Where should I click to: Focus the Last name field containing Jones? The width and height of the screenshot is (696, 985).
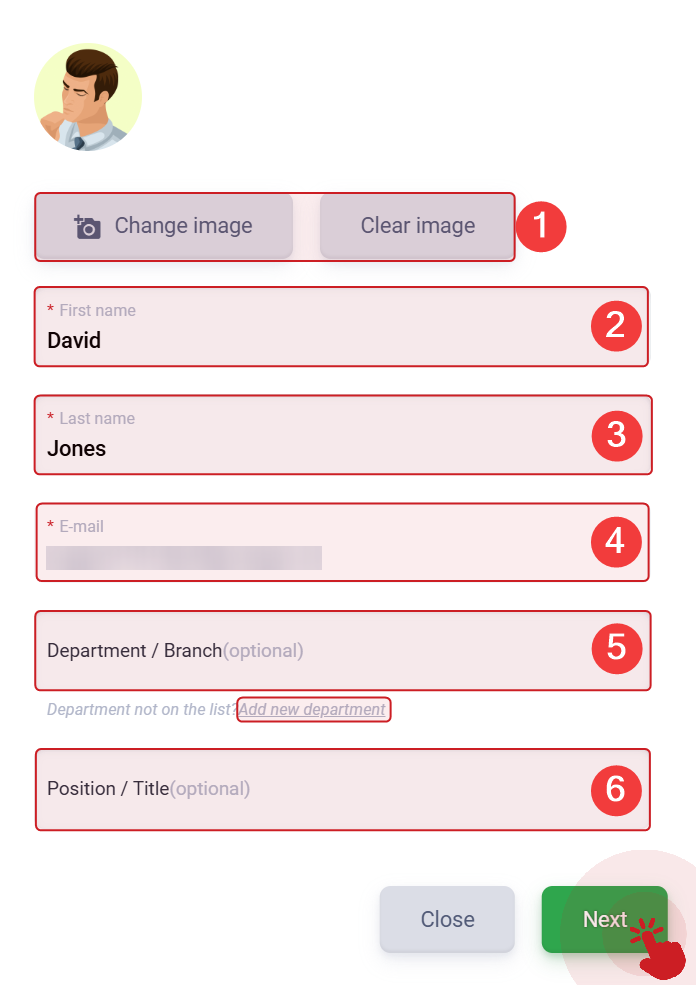point(343,435)
